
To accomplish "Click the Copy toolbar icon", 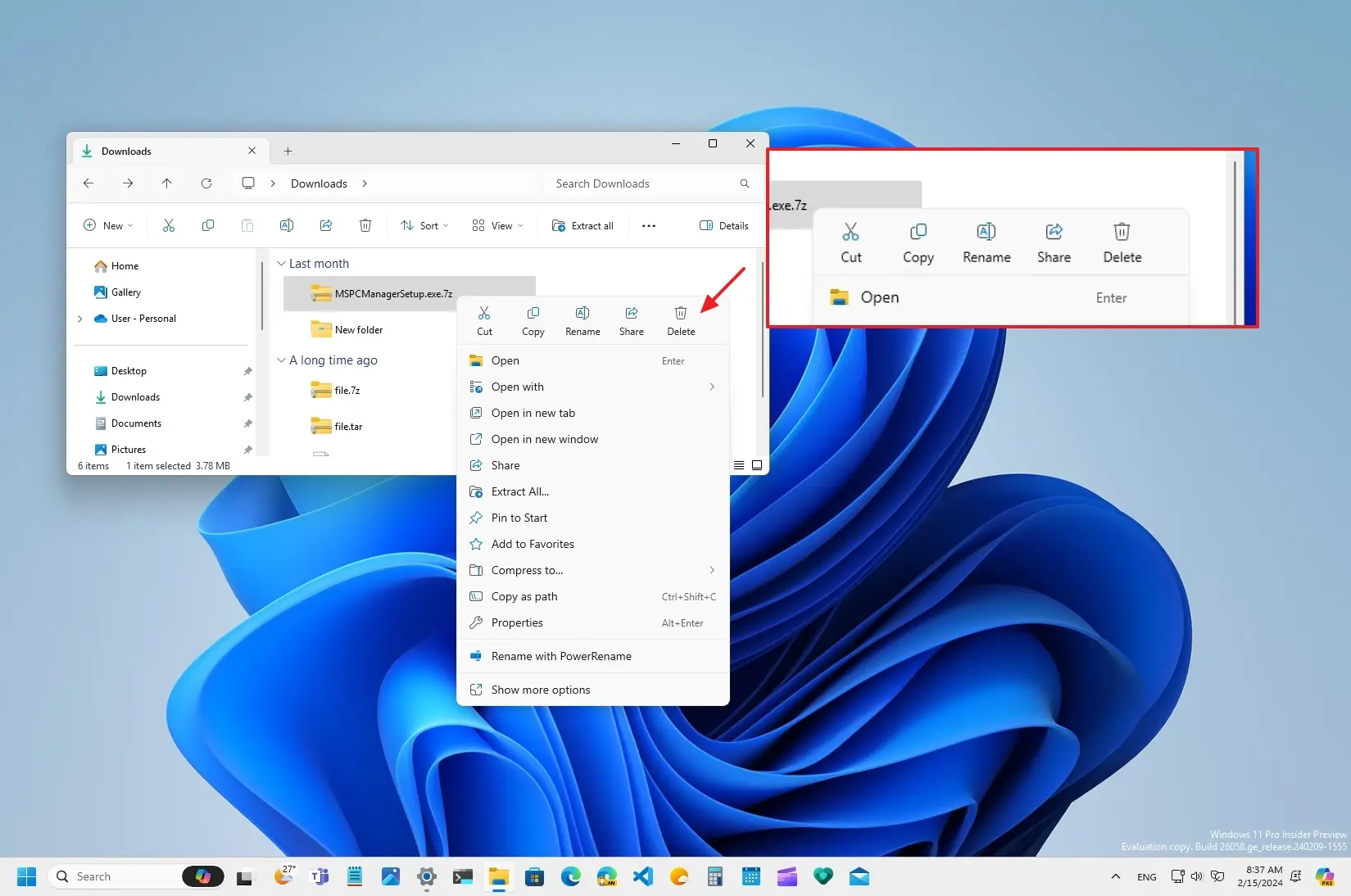I will click(x=208, y=225).
